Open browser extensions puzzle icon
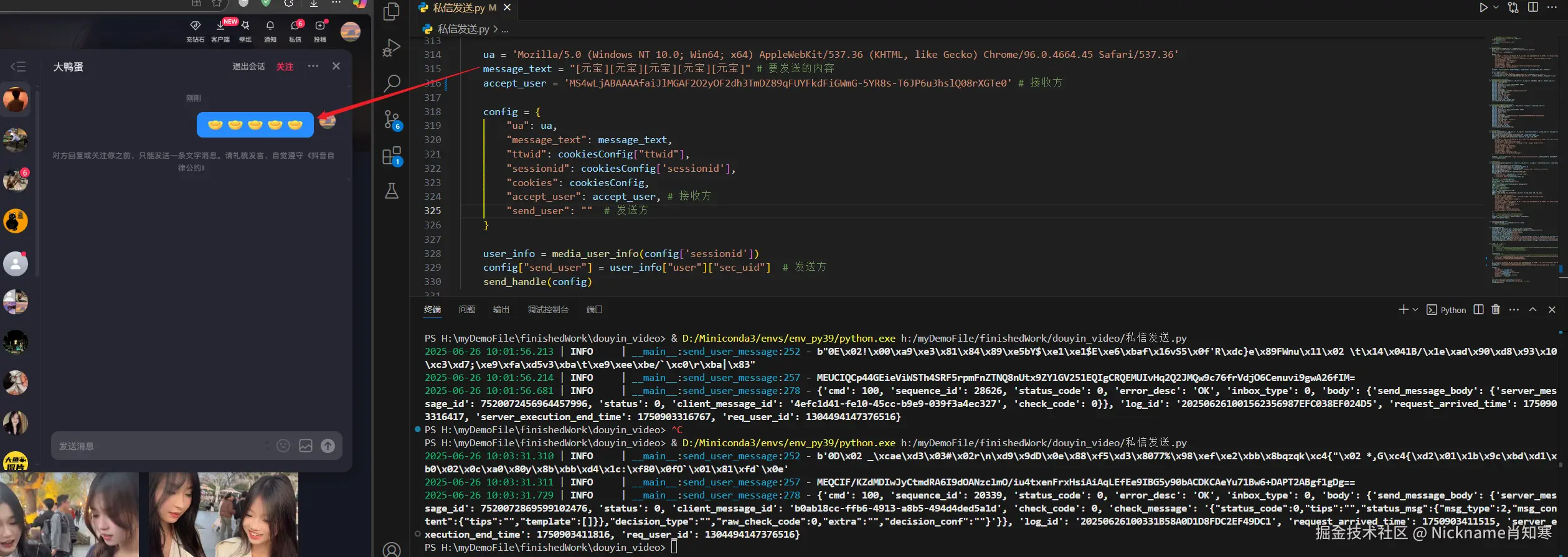This screenshot has width=1568, height=557. (288, 3)
